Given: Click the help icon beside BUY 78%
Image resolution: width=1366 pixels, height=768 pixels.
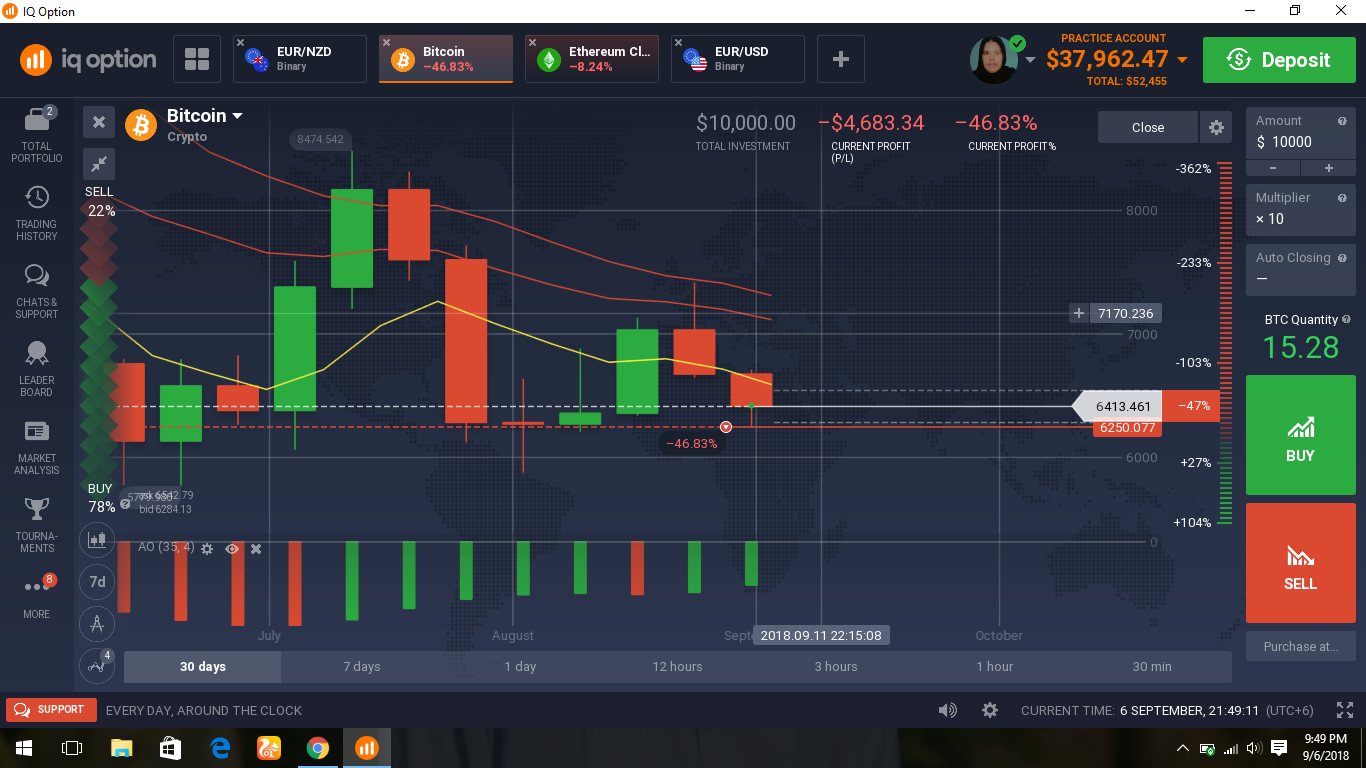Looking at the screenshot, I should [x=125, y=505].
